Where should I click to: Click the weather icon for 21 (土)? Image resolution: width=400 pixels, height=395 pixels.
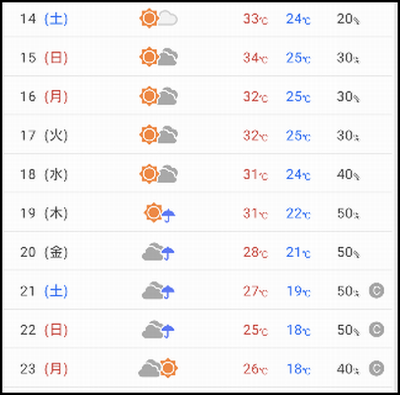click(x=158, y=291)
